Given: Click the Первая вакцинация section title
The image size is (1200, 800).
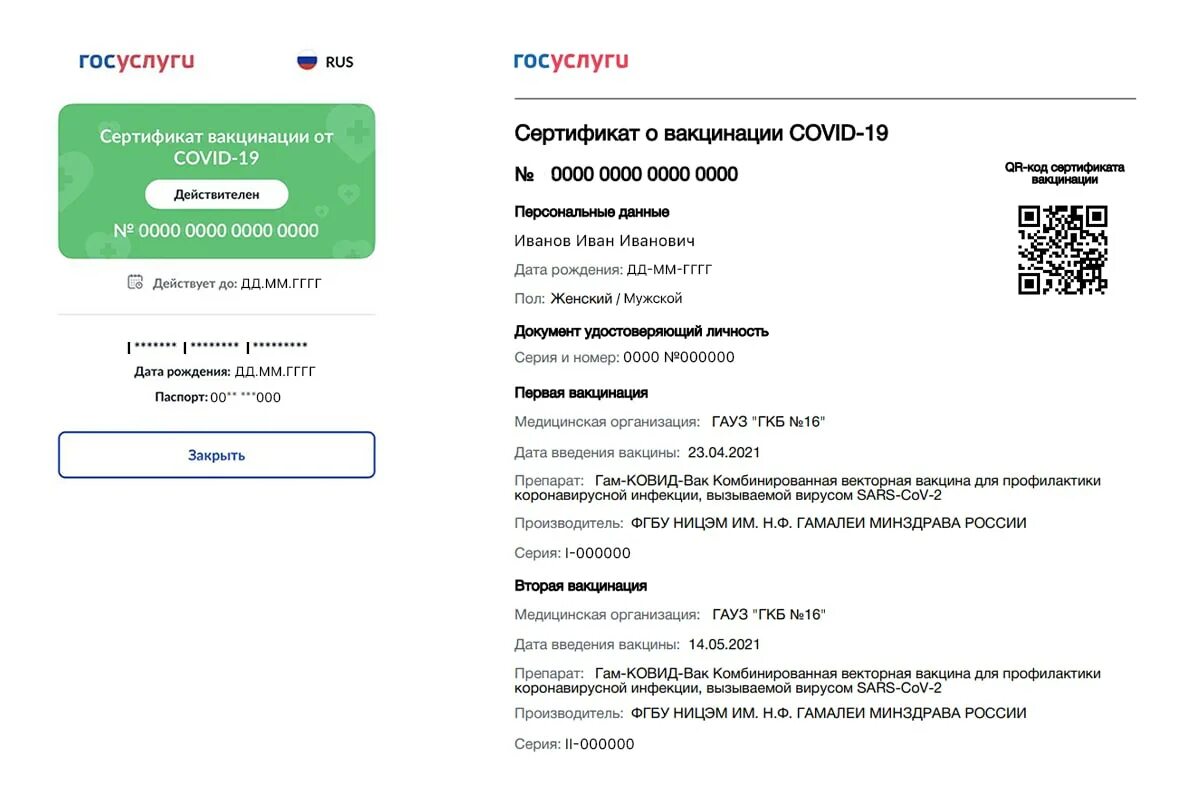Looking at the screenshot, I should (x=581, y=393).
